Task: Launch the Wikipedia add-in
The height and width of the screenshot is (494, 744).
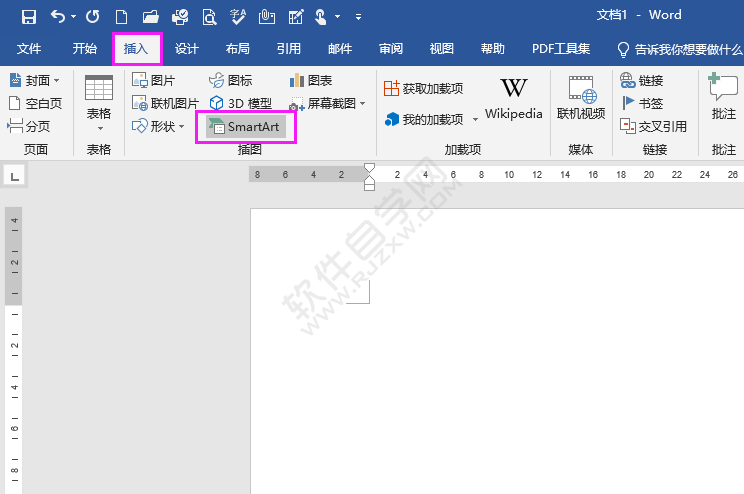Action: click(x=513, y=99)
